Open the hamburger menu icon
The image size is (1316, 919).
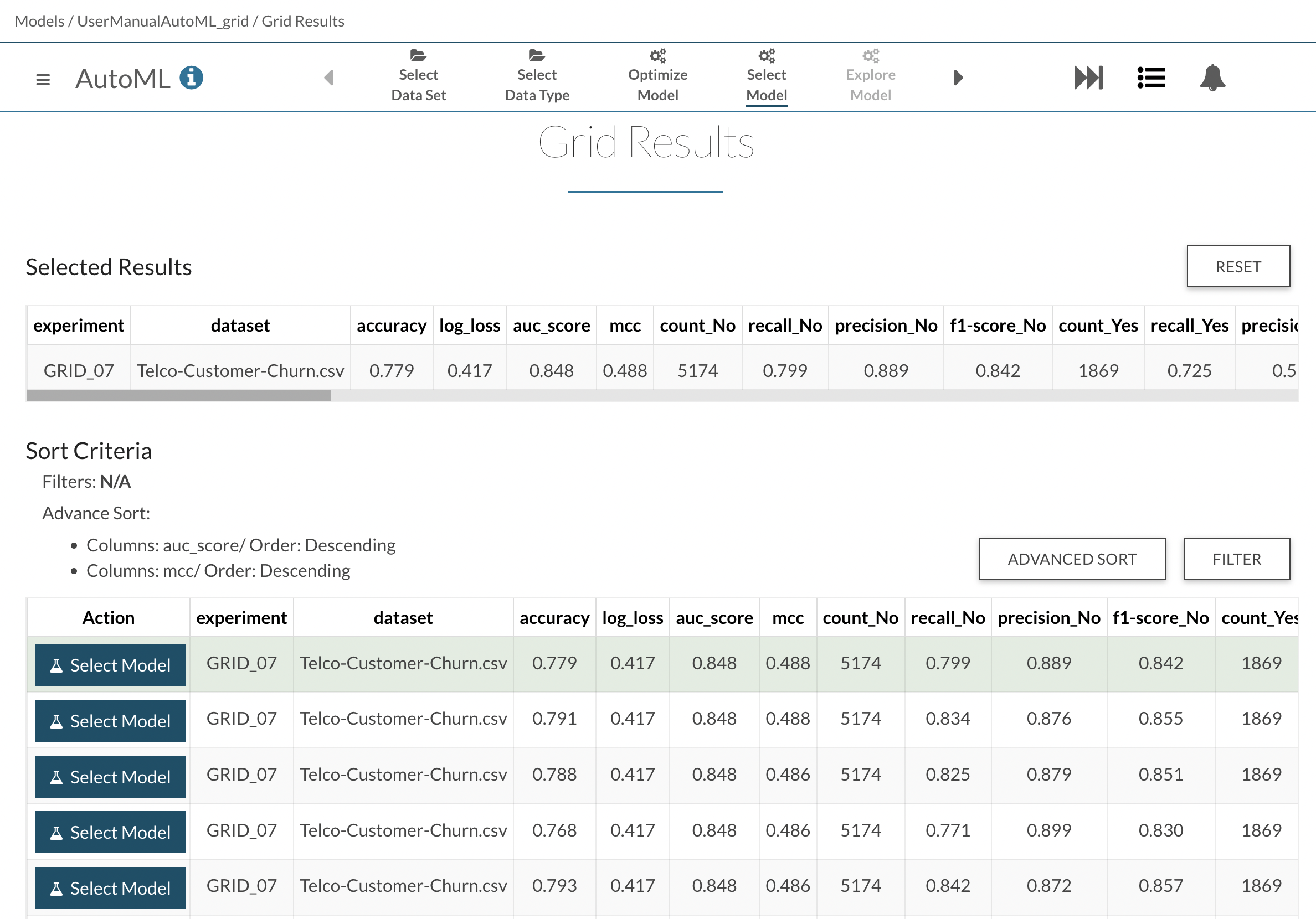43,79
